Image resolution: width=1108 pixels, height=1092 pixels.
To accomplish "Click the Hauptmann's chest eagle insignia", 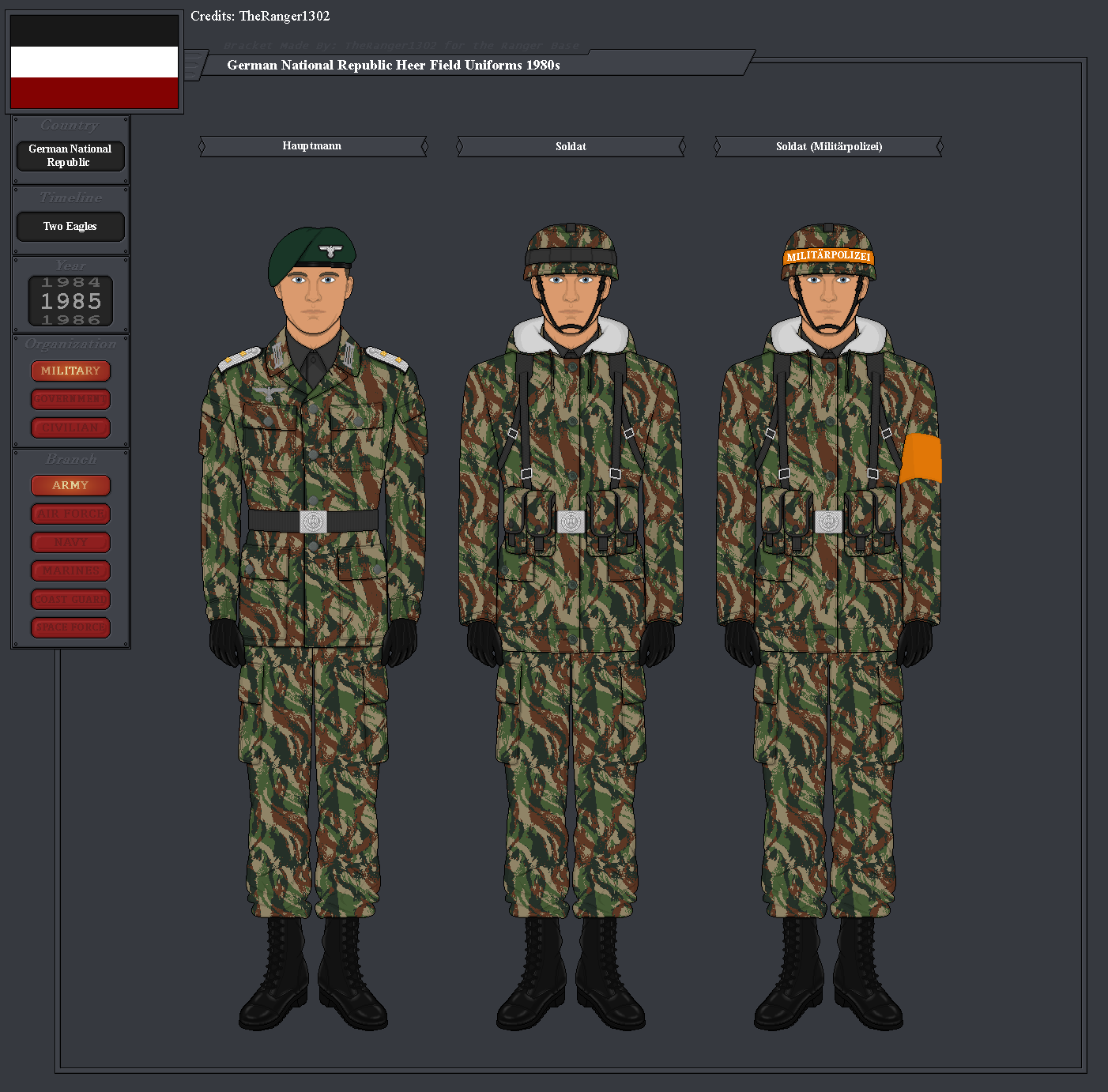I will tap(270, 393).
